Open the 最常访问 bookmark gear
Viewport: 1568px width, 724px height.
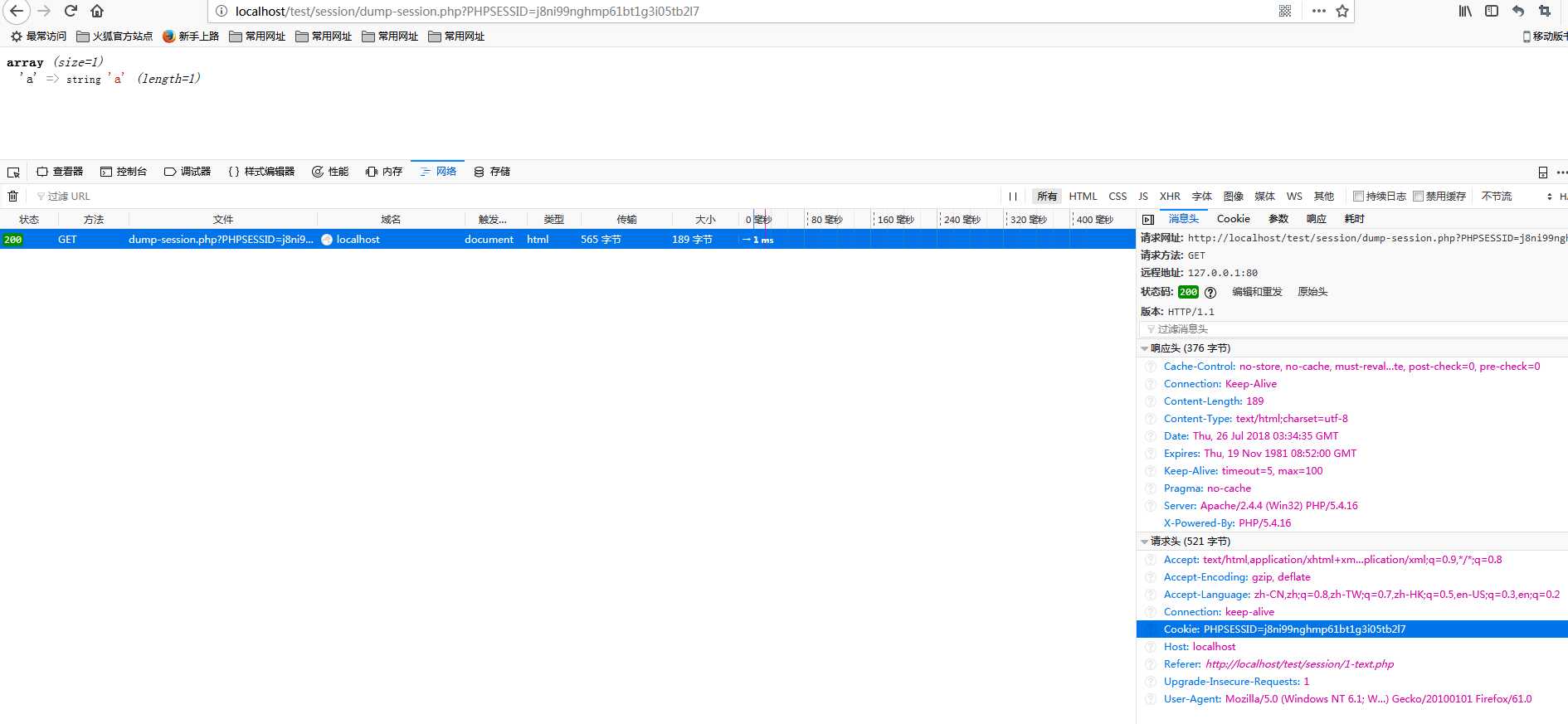38,36
